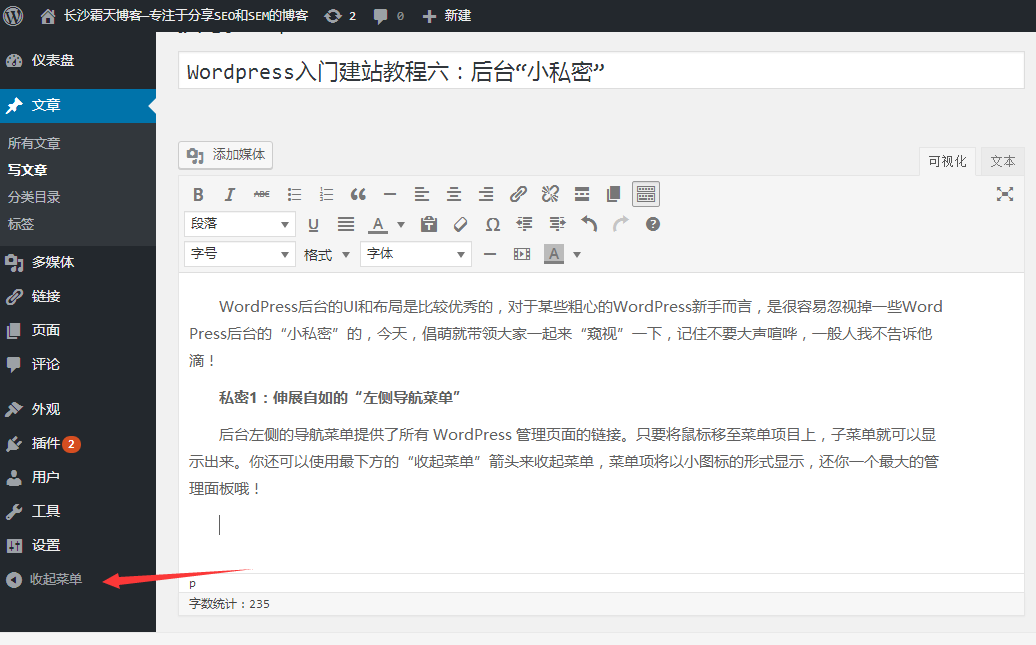Viewport: 1036px width, 645px height.
Task: Open the 字体 font family dropdown
Action: click(416, 254)
